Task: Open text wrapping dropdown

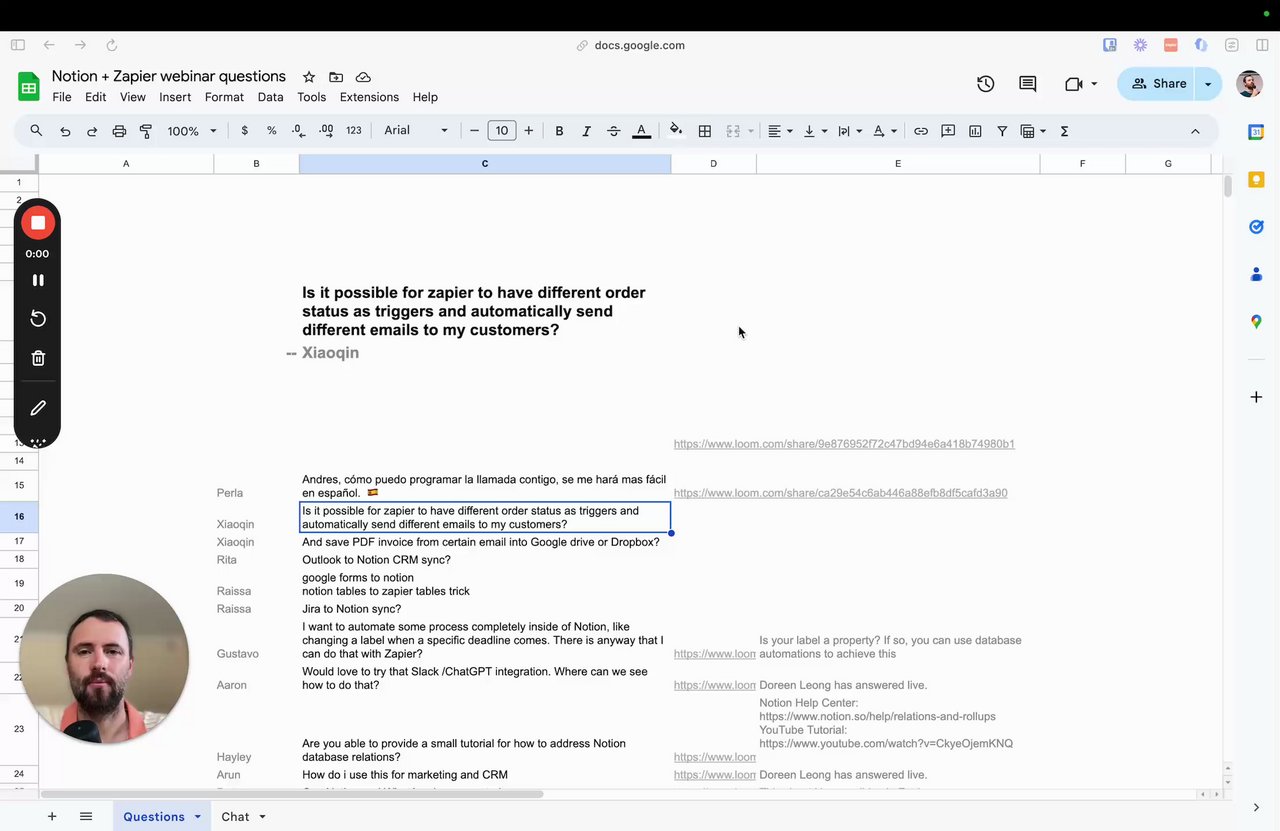Action: pos(850,131)
